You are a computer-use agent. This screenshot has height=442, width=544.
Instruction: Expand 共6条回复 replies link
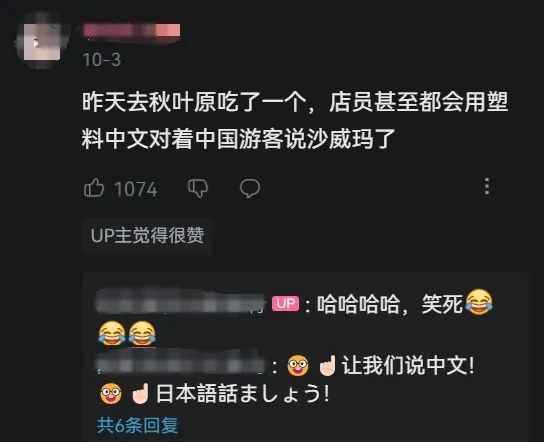click(x=137, y=425)
